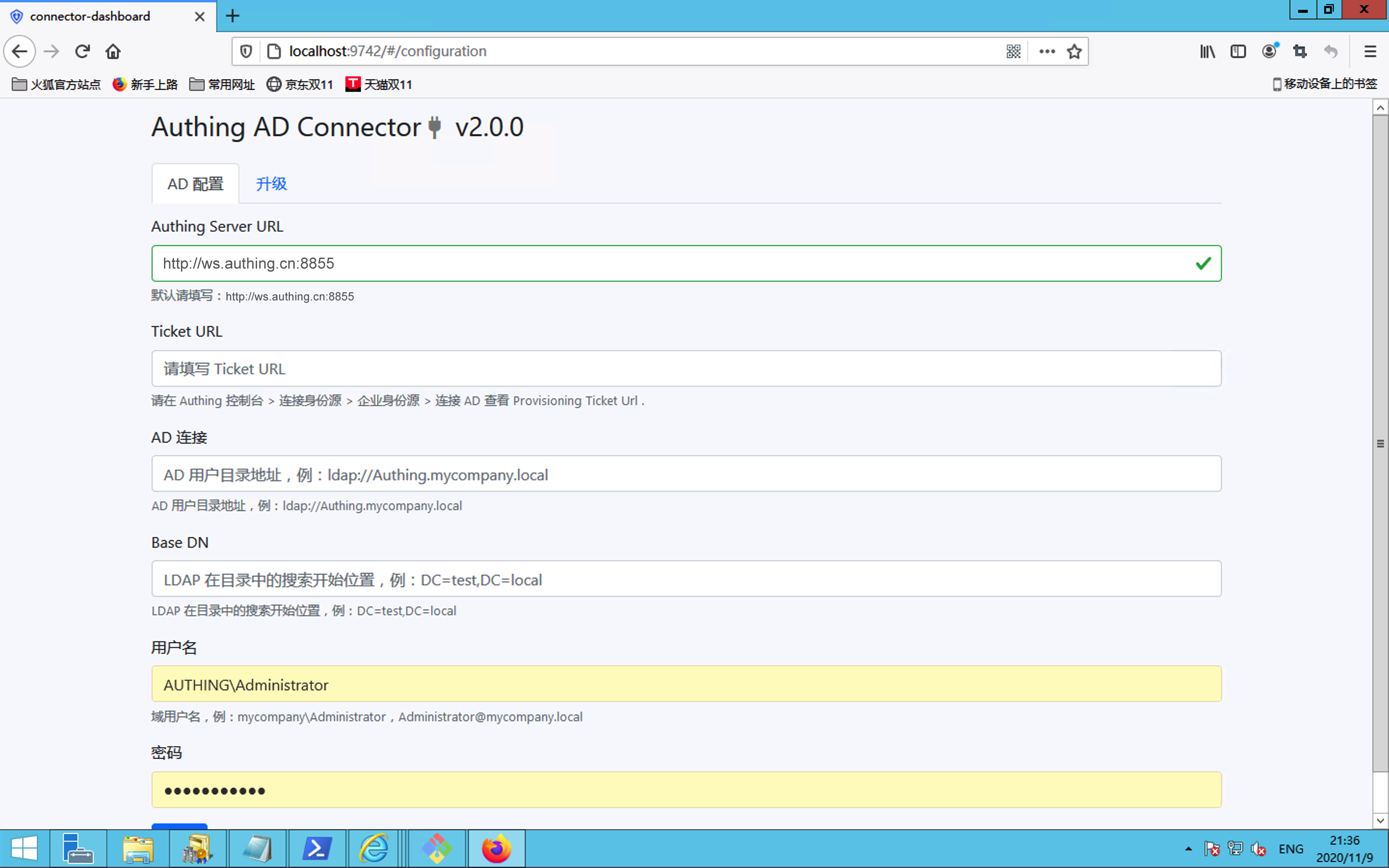The image size is (1389, 868).
Task: Switch to the 升级 tab
Action: click(271, 184)
